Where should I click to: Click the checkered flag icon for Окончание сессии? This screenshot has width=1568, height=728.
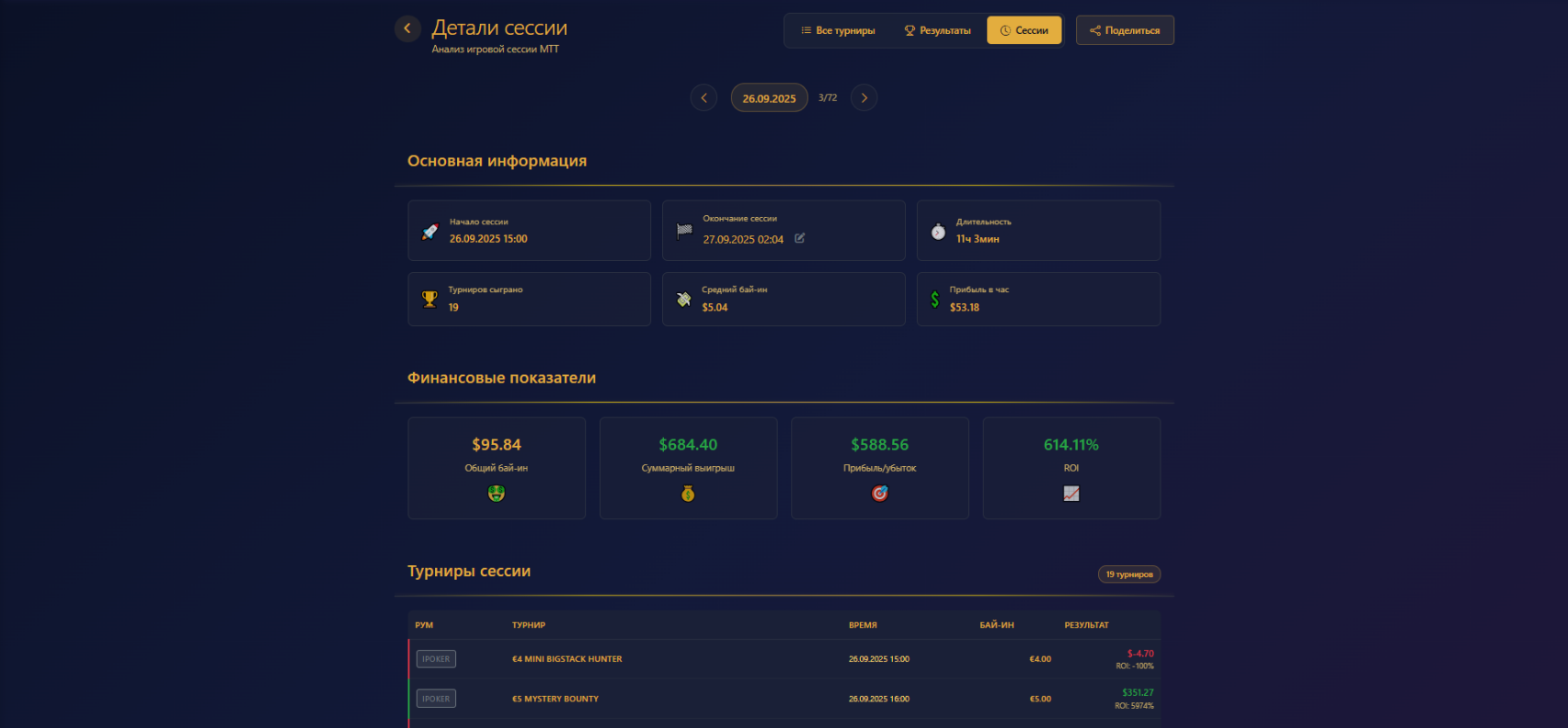click(684, 231)
